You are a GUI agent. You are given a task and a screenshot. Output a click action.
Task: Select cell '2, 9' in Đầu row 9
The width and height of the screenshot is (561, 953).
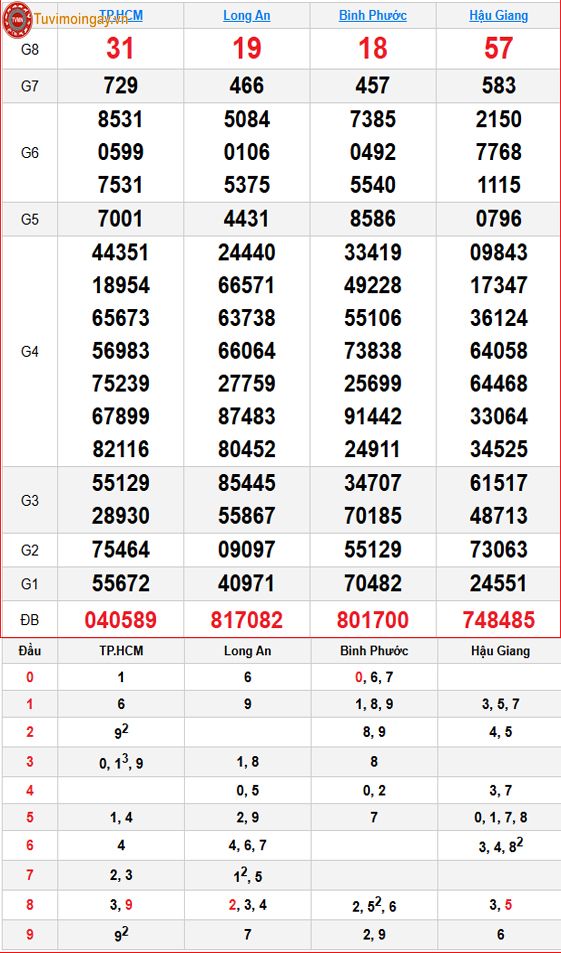coord(374,934)
